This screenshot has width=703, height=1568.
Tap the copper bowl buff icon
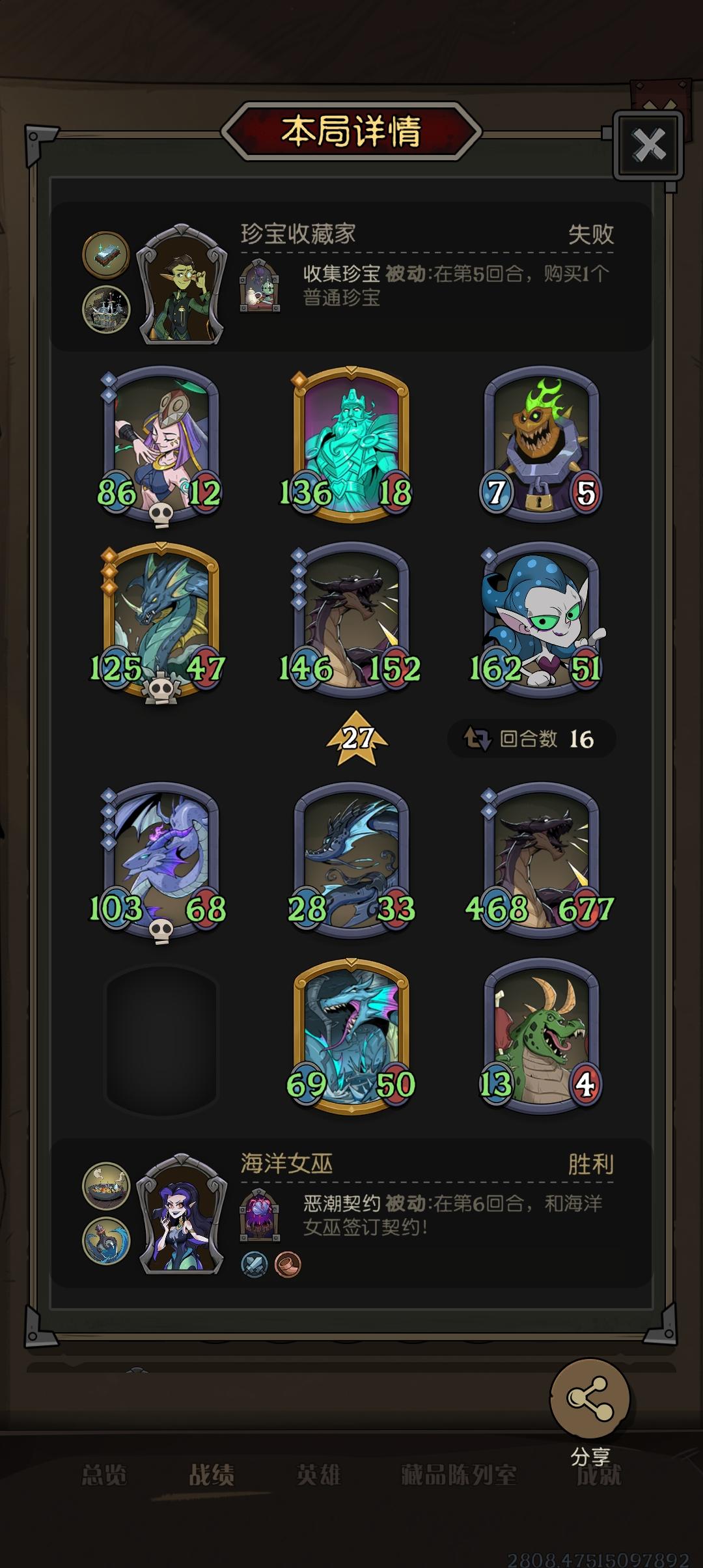pos(288,1265)
